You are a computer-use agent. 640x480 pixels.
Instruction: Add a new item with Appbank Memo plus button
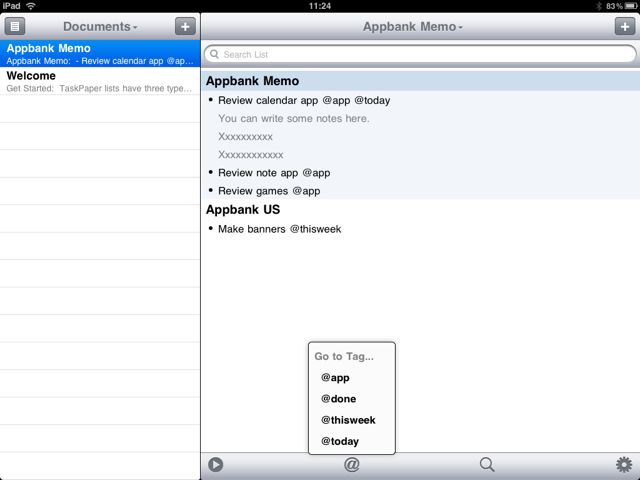coord(625,27)
